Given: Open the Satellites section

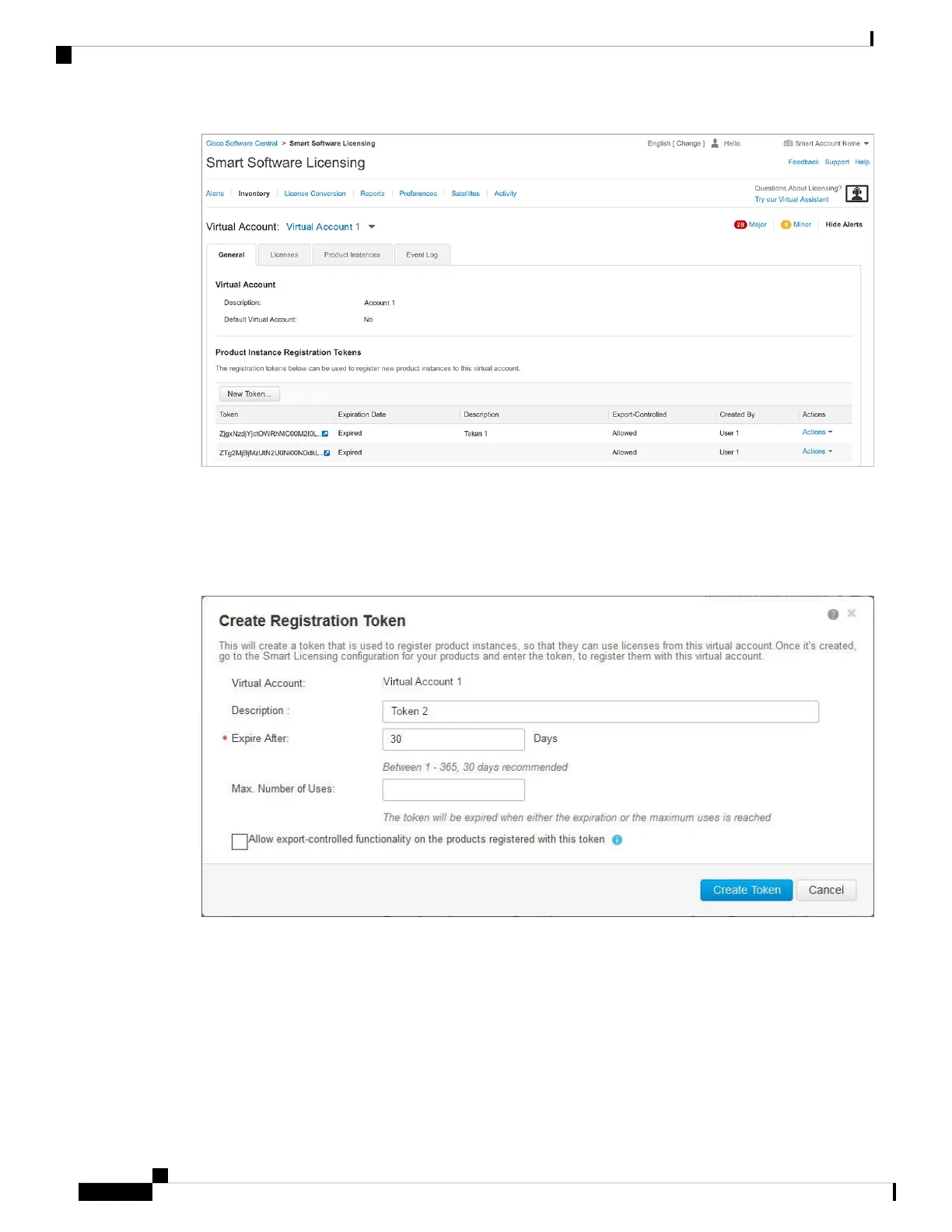Looking at the screenshot, I should click(x=466, y=194).
